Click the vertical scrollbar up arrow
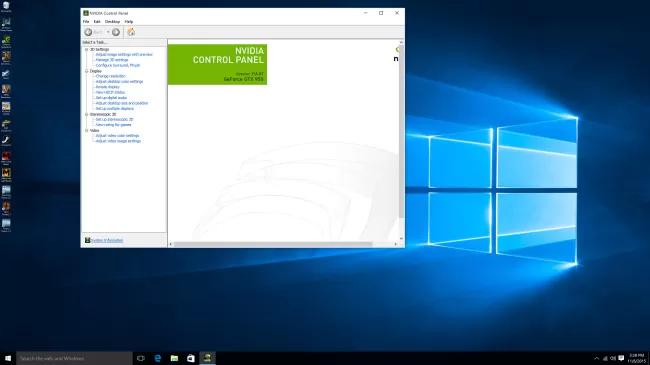The height and width of the screenshot is (365, 650). 401,42
